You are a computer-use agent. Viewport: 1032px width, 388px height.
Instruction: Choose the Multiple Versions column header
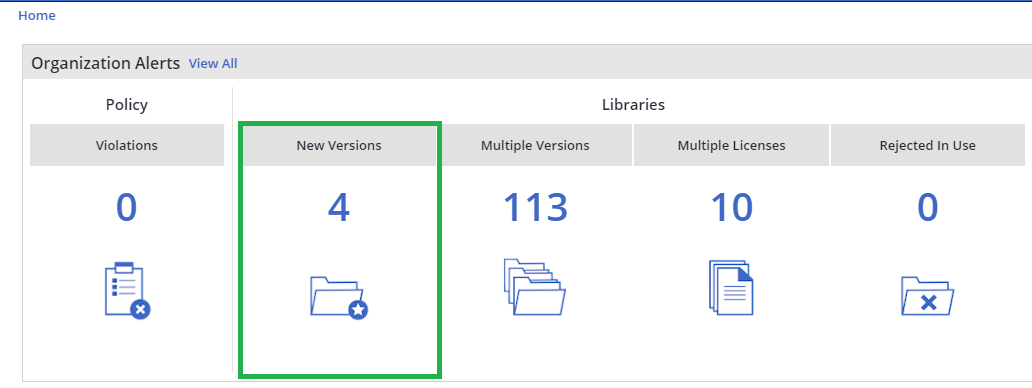pos(535,145)
